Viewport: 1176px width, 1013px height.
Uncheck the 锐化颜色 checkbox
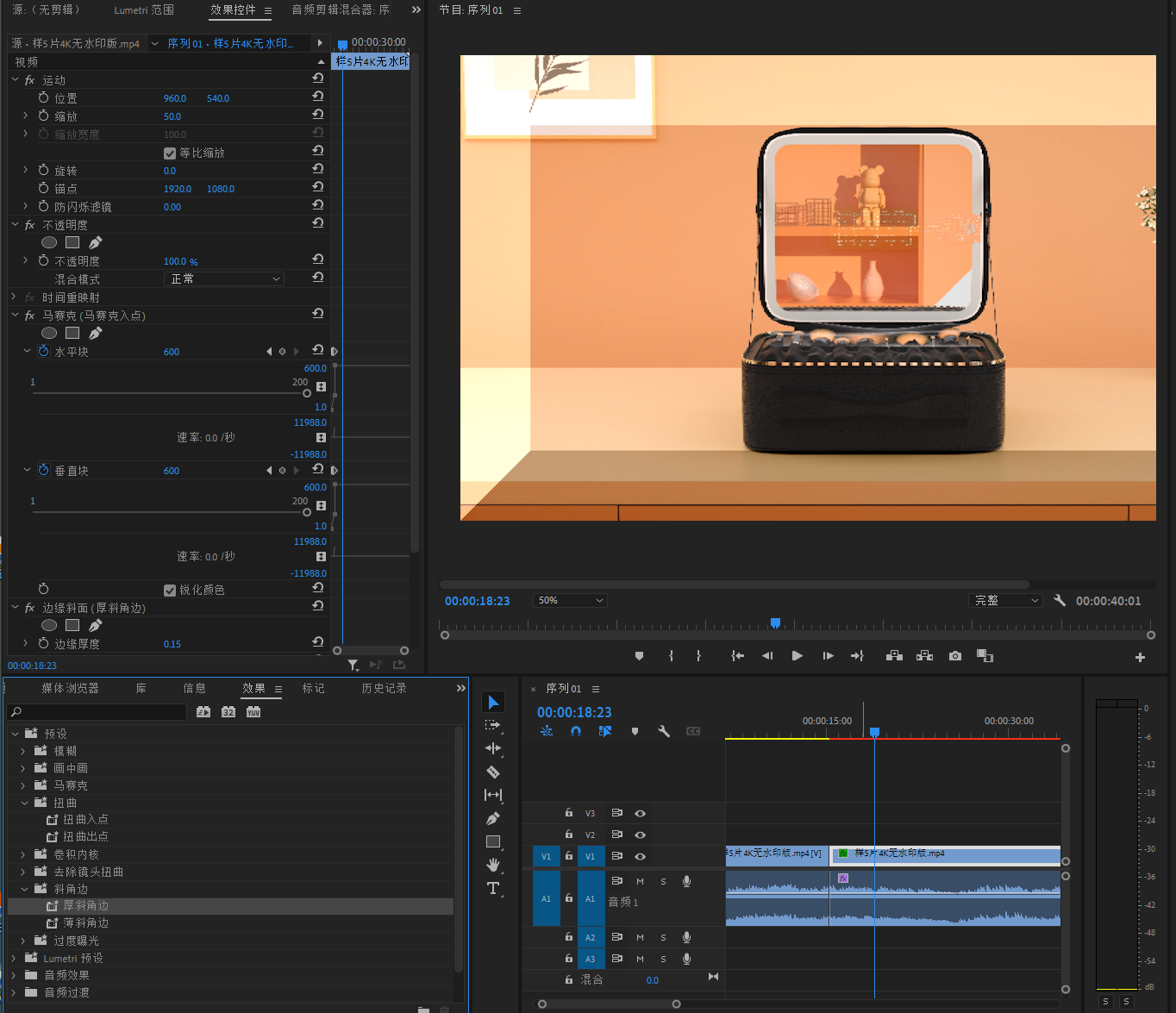tap(170, 591)
